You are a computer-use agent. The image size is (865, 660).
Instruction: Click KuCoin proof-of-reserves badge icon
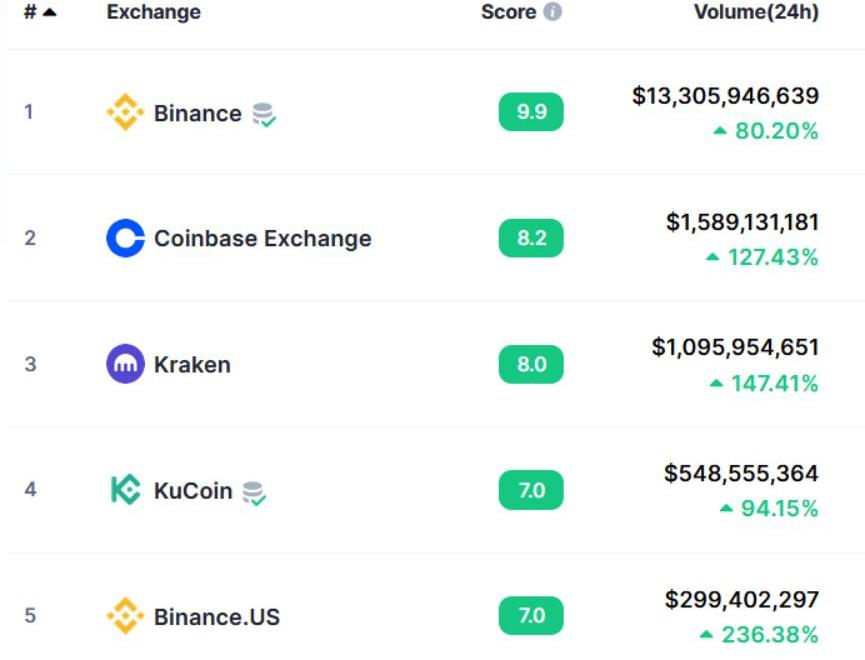coord(255,492)
